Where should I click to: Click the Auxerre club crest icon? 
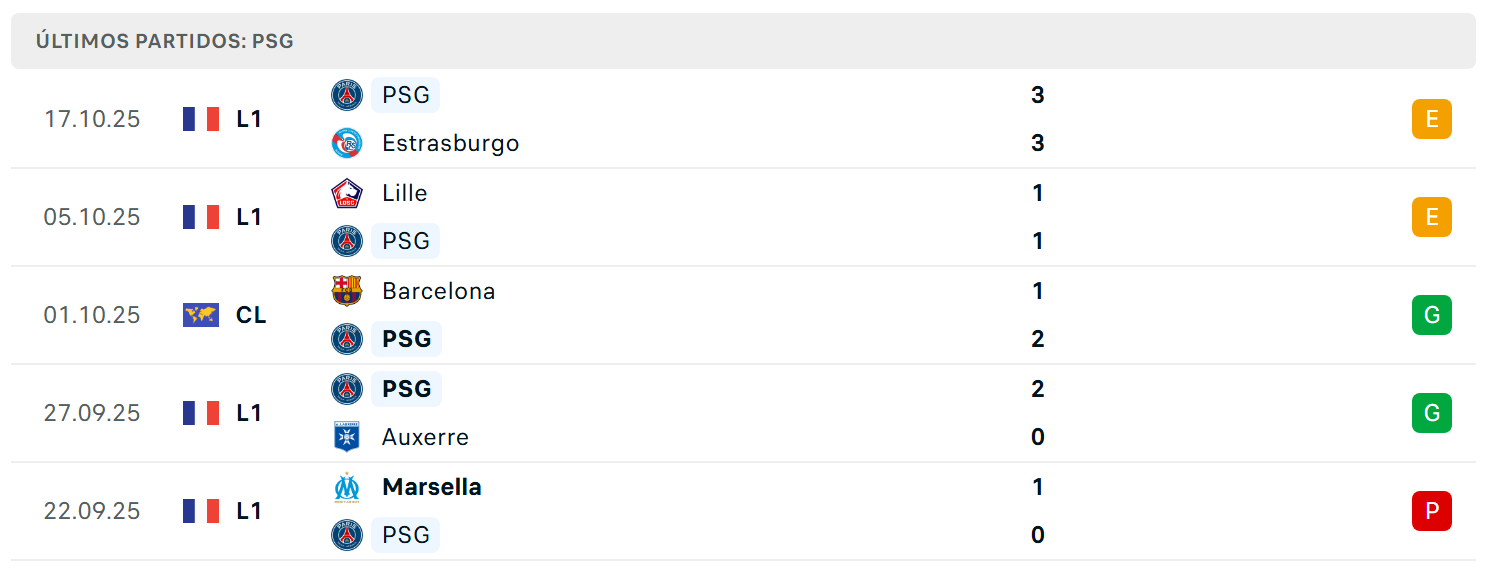(x=347, y=437)
